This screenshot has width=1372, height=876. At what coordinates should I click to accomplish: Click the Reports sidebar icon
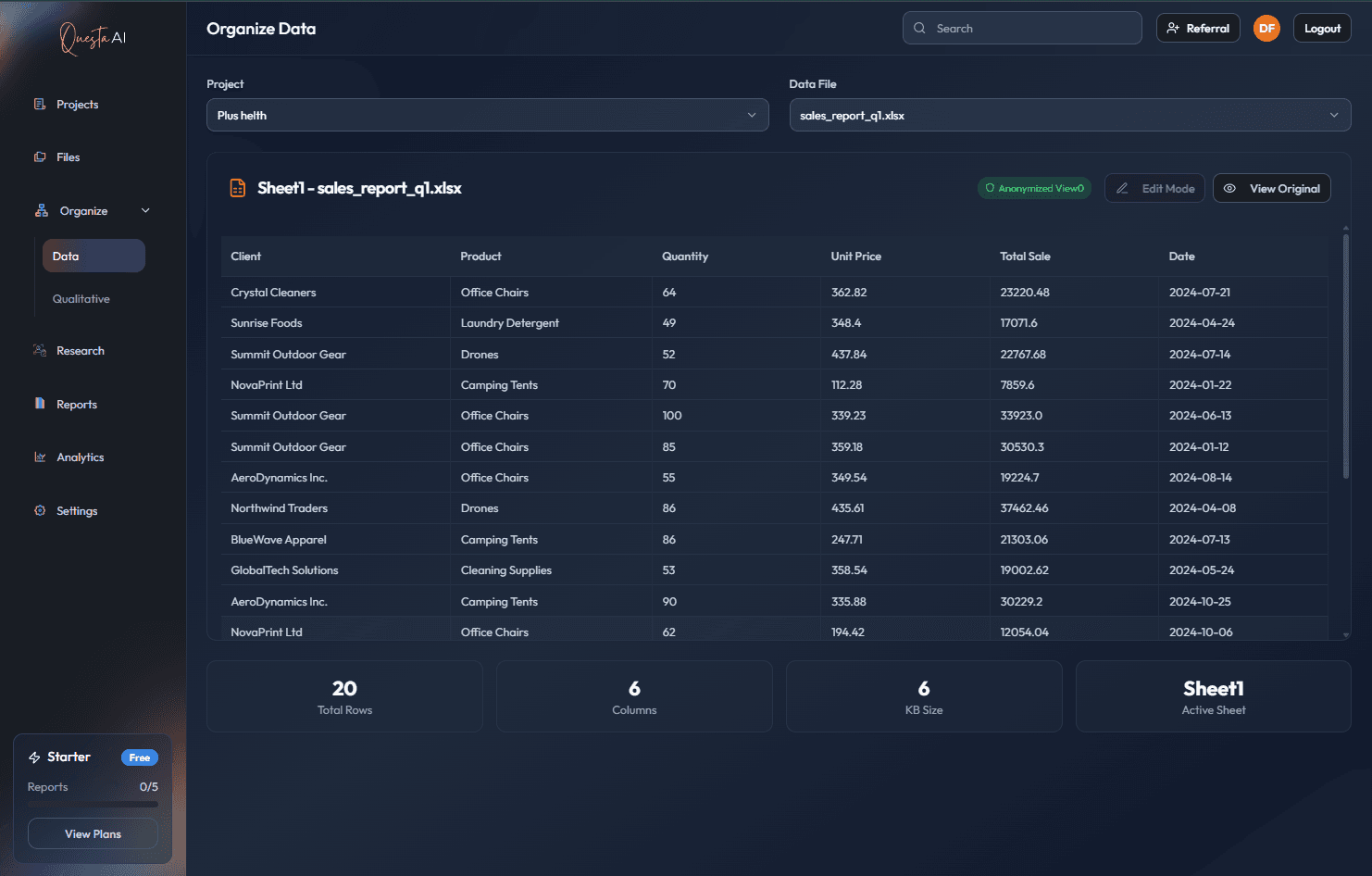pos(40,404)
